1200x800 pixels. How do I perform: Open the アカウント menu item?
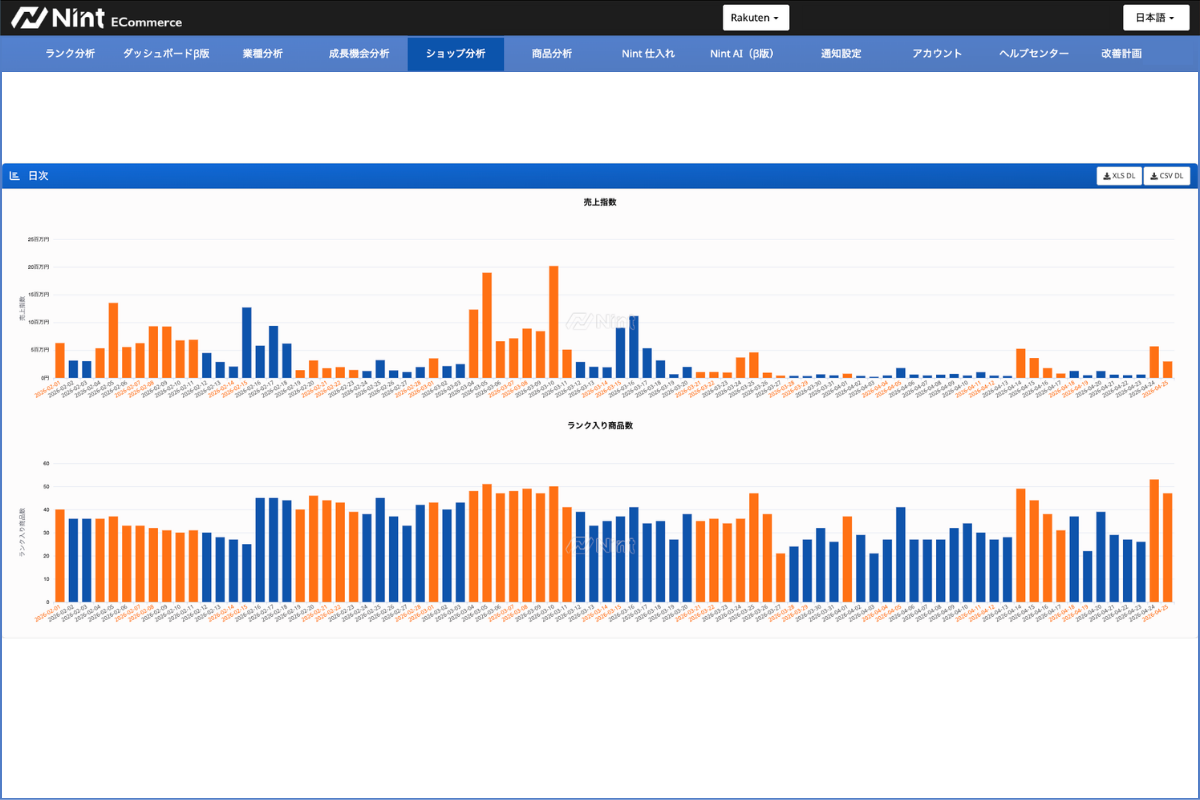[x=937, y=54]
